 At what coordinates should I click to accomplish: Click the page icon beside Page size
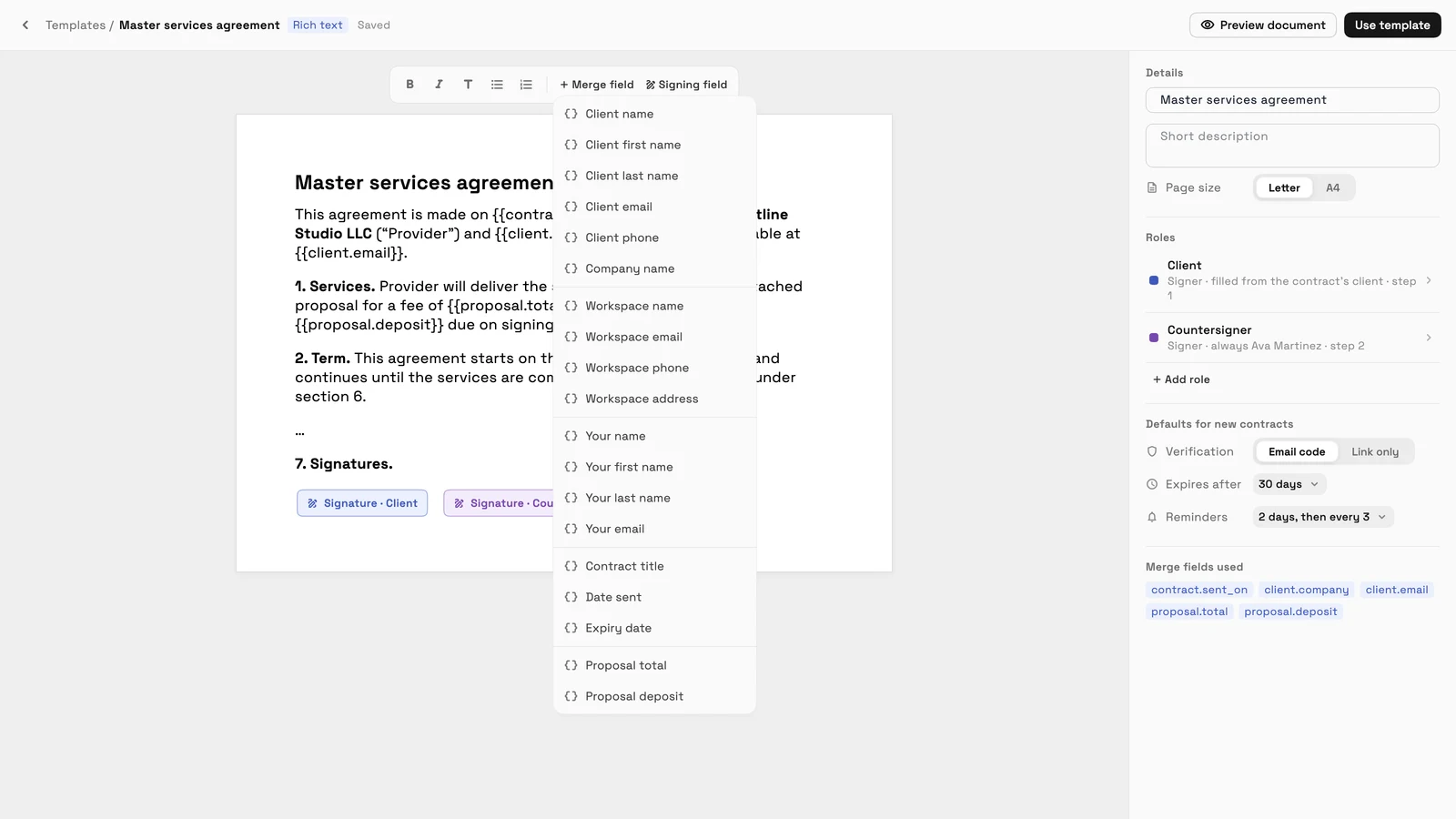coord(1152,187)
